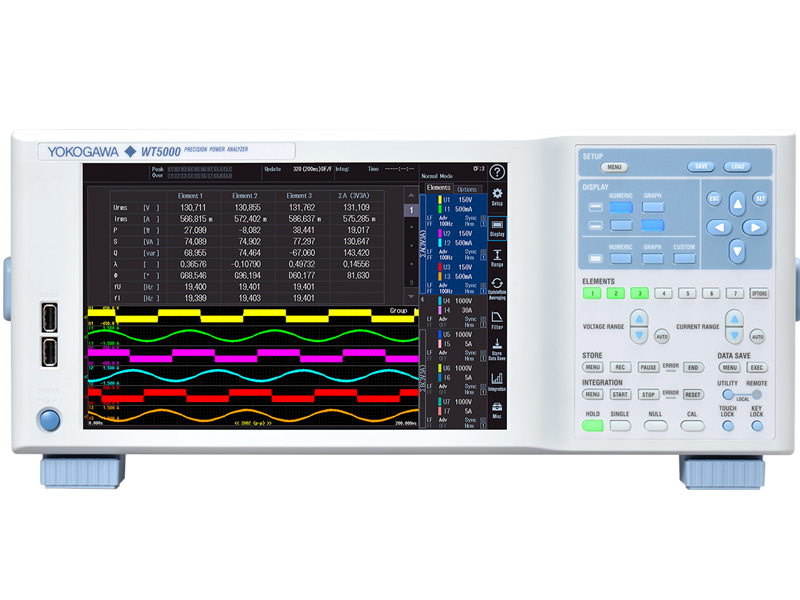
Task: Switch to the Elements tab on screen
Action: point(438,188)
